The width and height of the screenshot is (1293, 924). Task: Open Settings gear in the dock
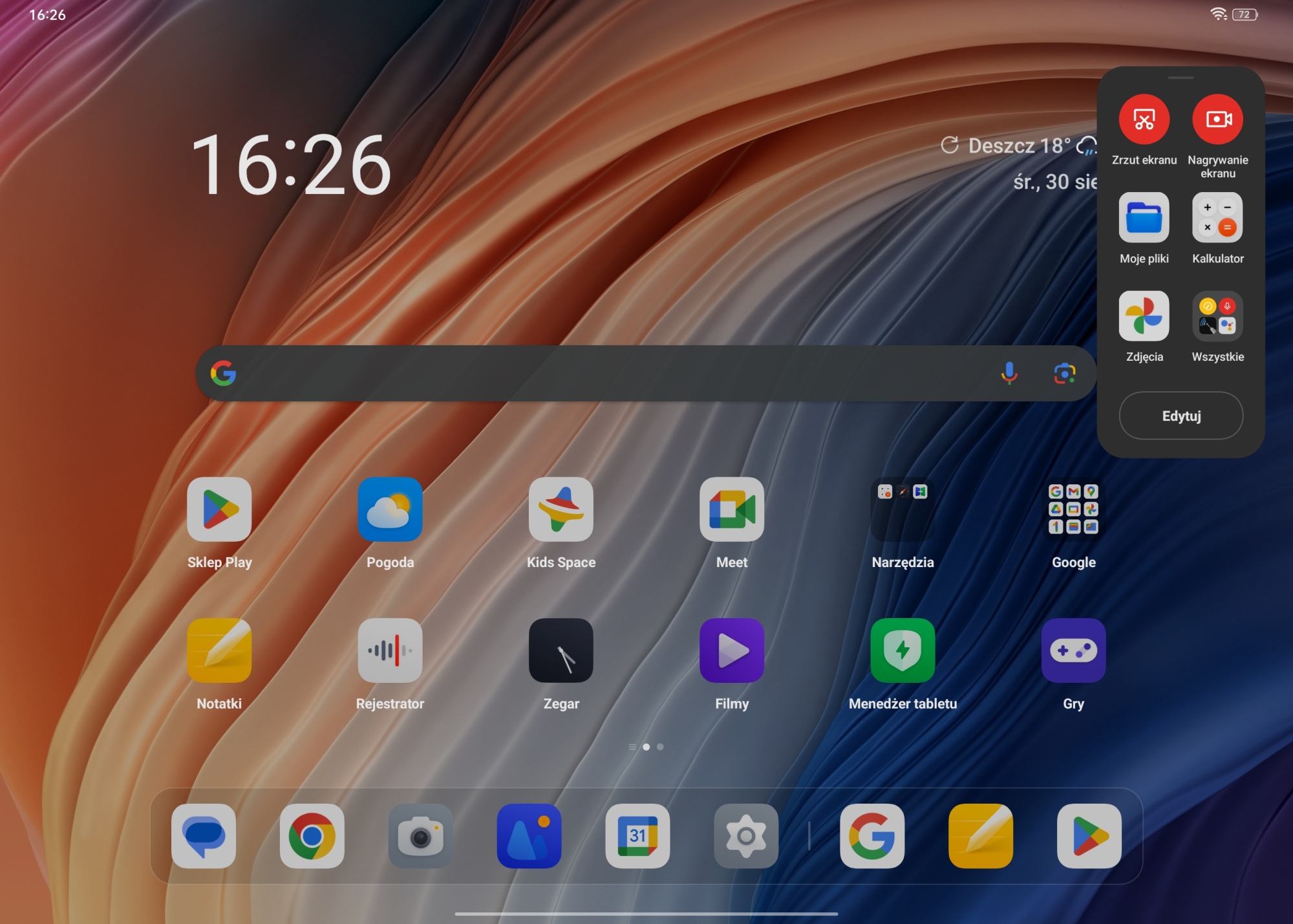745,836
